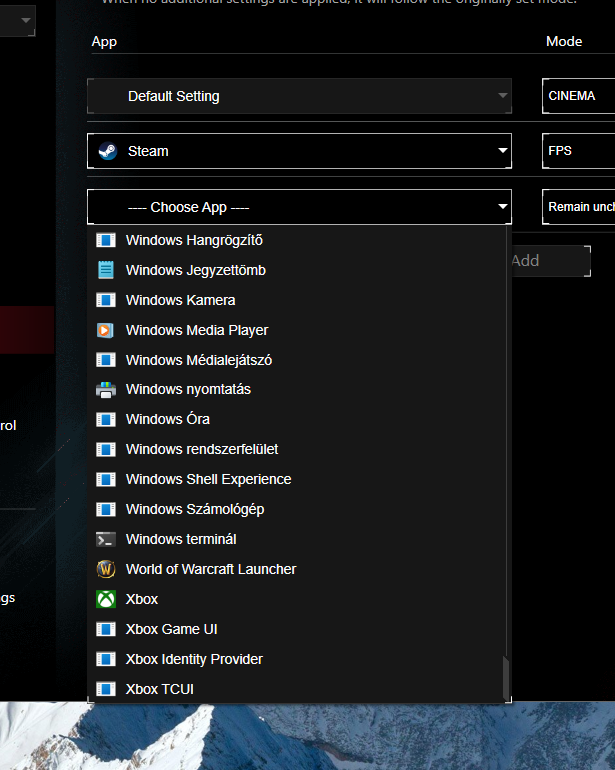
Task: Select the Windows Jegyzettömb notepad icon
Action: (x=106, y=270)
